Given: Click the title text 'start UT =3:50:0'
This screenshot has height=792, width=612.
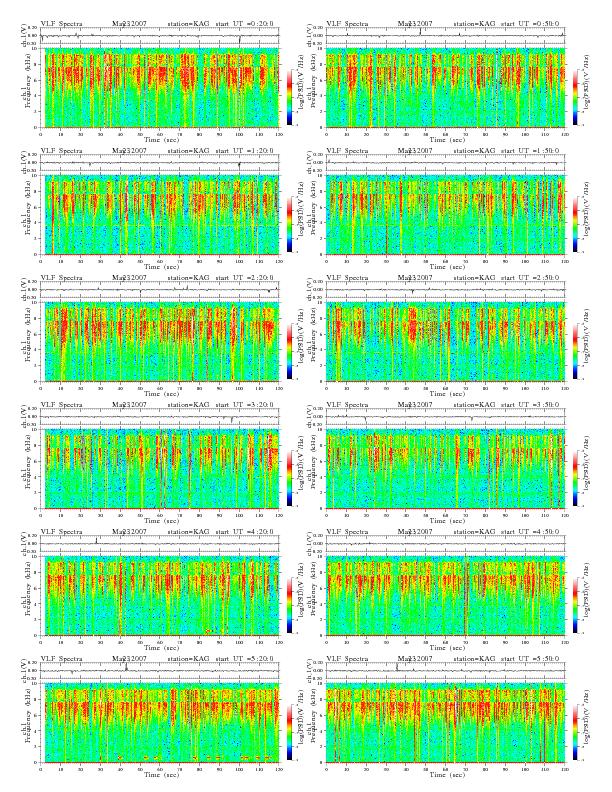Looking at the screenshot, I should point(530,405).
